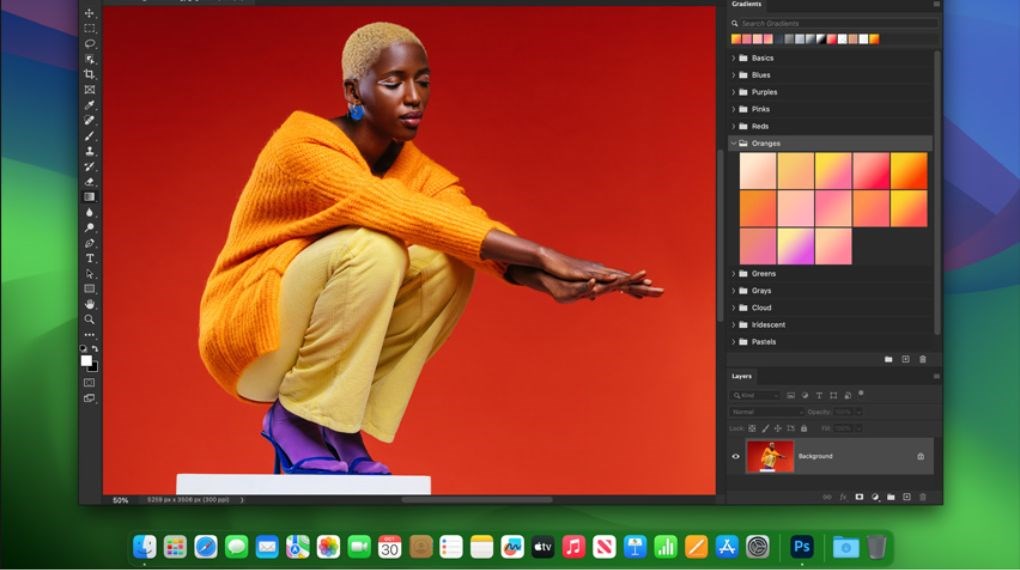The width and height of the screenshot is (1020, 570).
Task: Collapse the Oranges gradient folder
Action: (733, 143)
